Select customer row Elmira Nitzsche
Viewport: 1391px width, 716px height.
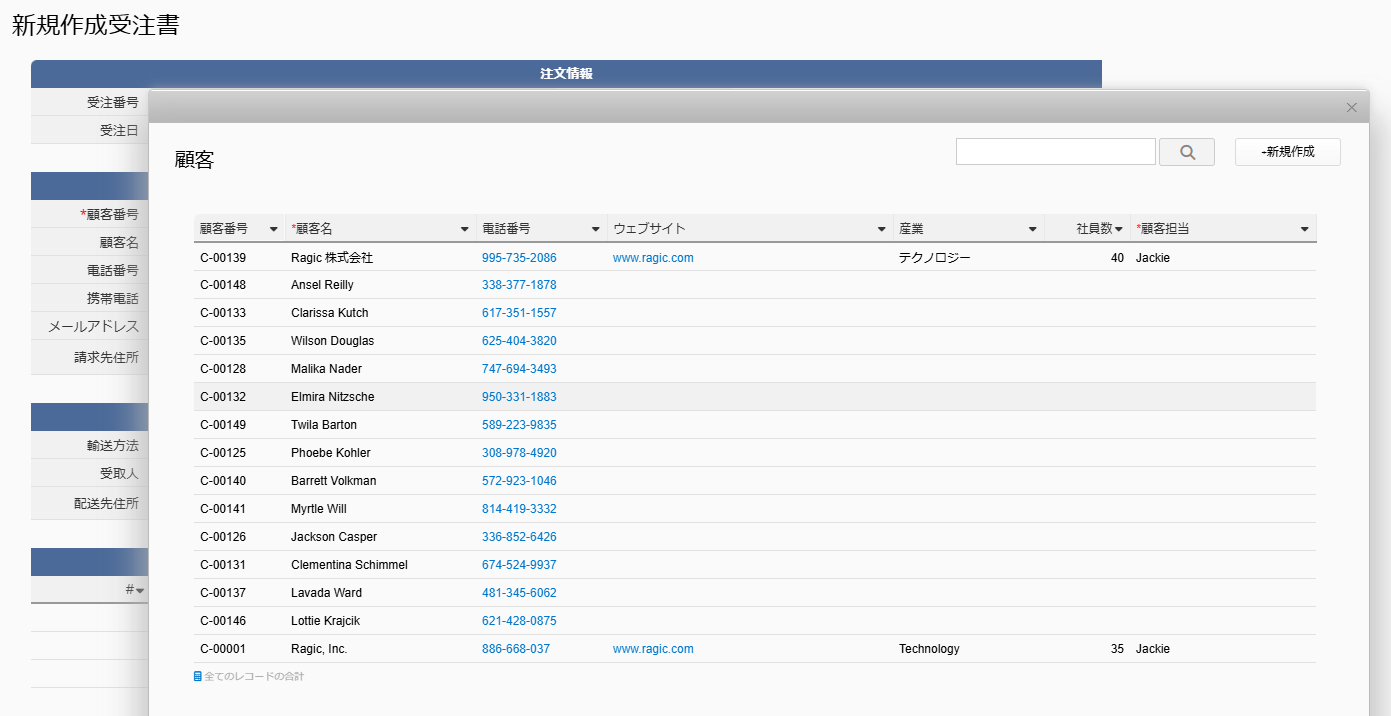coord(332,397)
